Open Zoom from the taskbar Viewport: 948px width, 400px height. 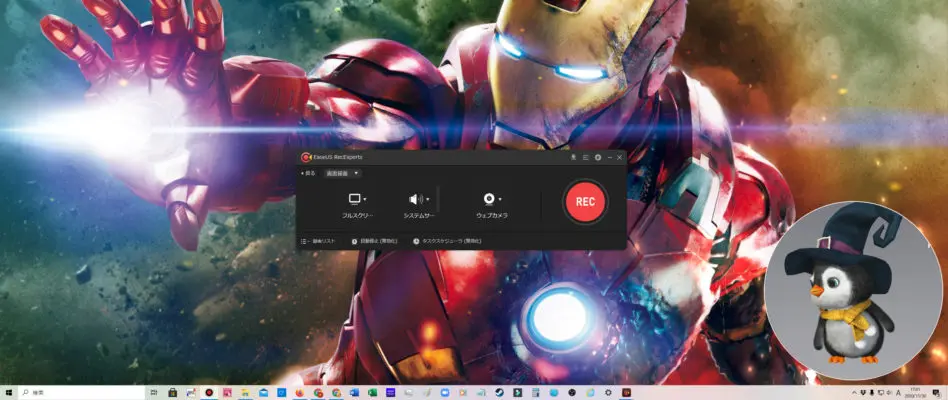click(444, 393)
